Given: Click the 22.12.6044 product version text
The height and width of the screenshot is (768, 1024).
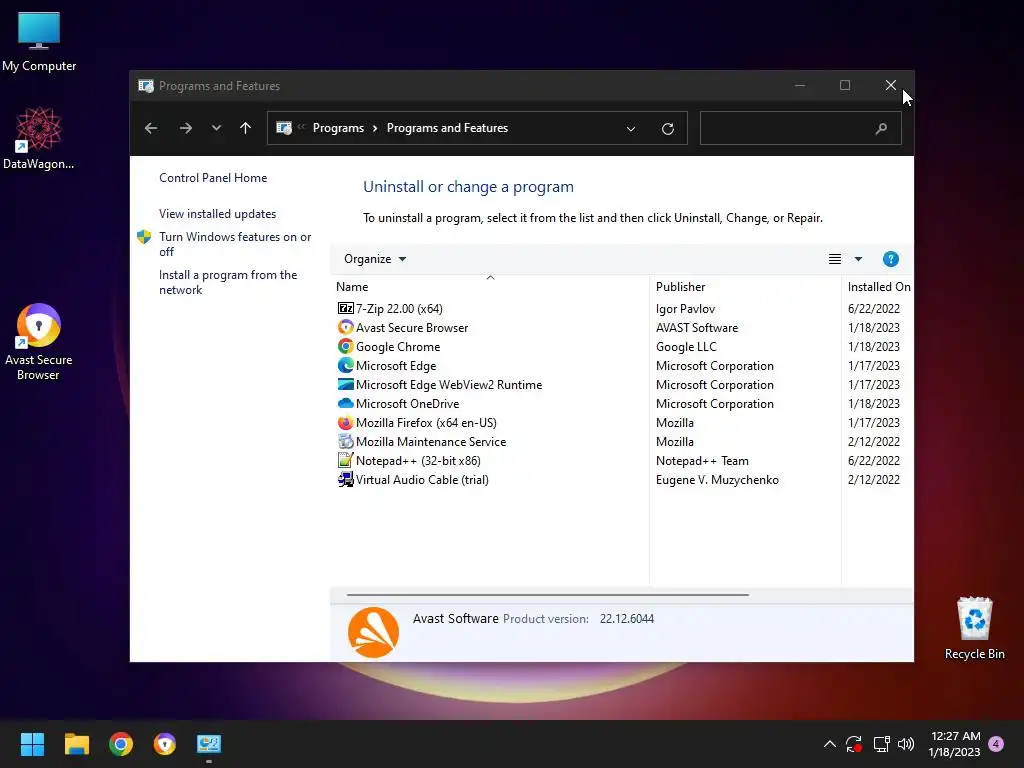Looking at the screenshot, I should click(x=626, y=618).
